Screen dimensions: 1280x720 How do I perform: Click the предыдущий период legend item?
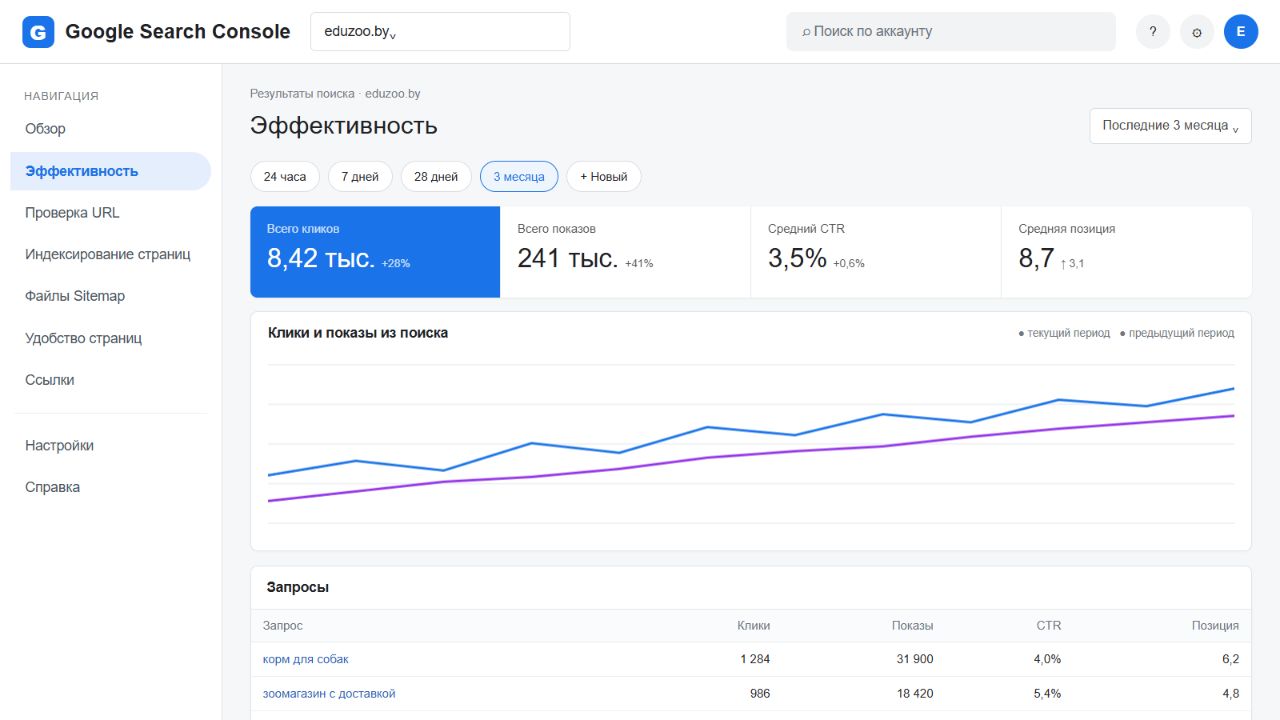pyautogui.click(x=1177, y=334)
